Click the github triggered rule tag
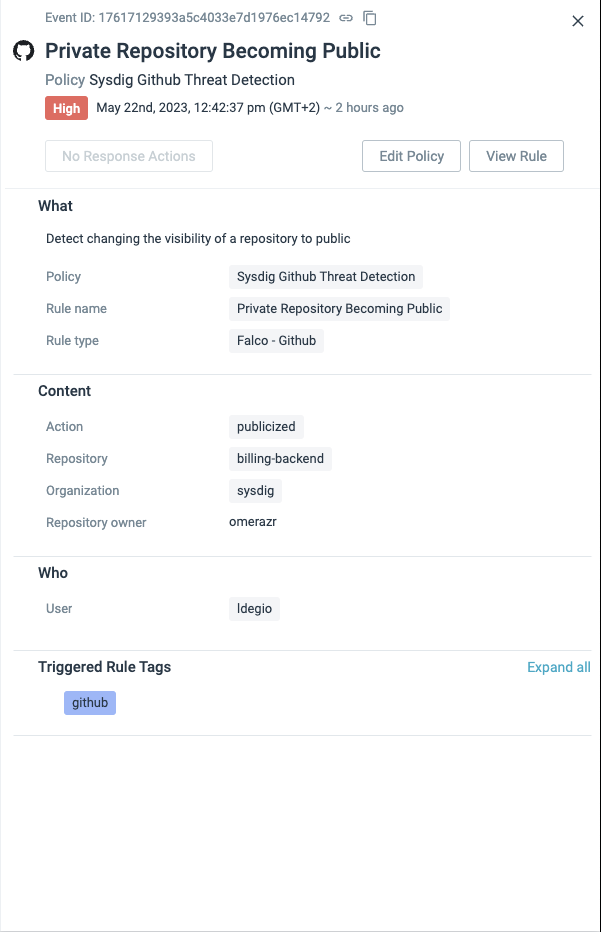Image resolution: width=601 pixels, height=932 pixels. [x=89, y=702]
